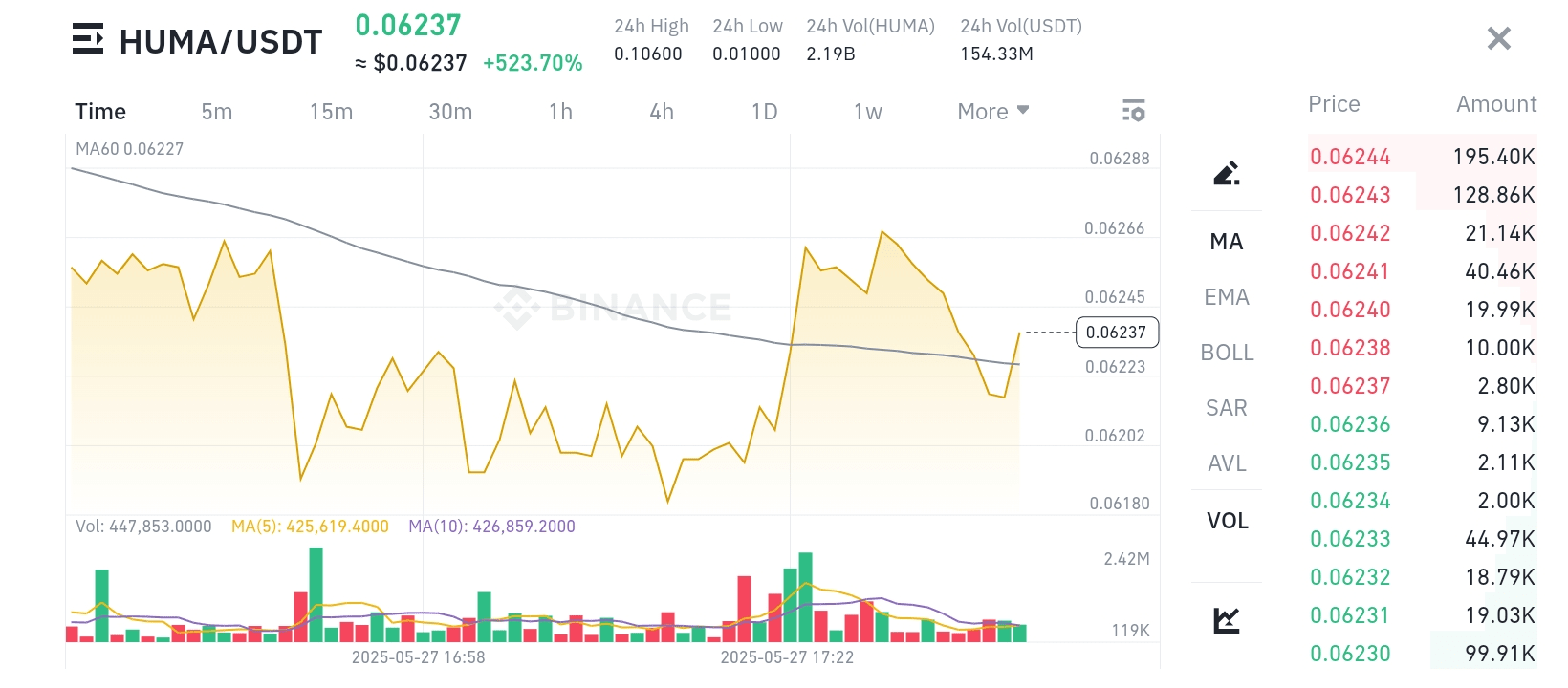Toggle the MA indicator
This screenshot has width=1568, height=688.
tap(1227, 242)
